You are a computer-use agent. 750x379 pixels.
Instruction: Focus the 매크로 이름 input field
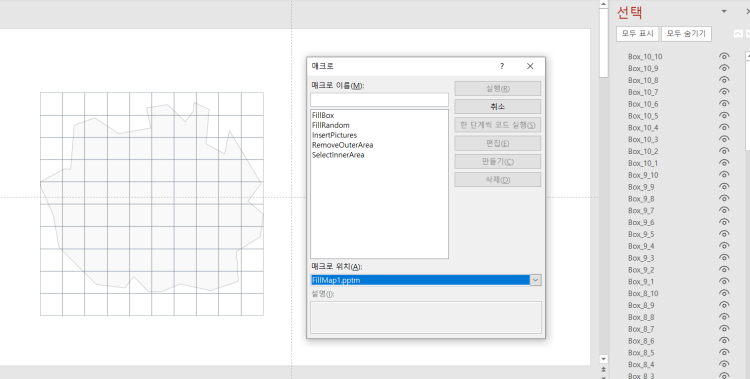click(379, 100)
